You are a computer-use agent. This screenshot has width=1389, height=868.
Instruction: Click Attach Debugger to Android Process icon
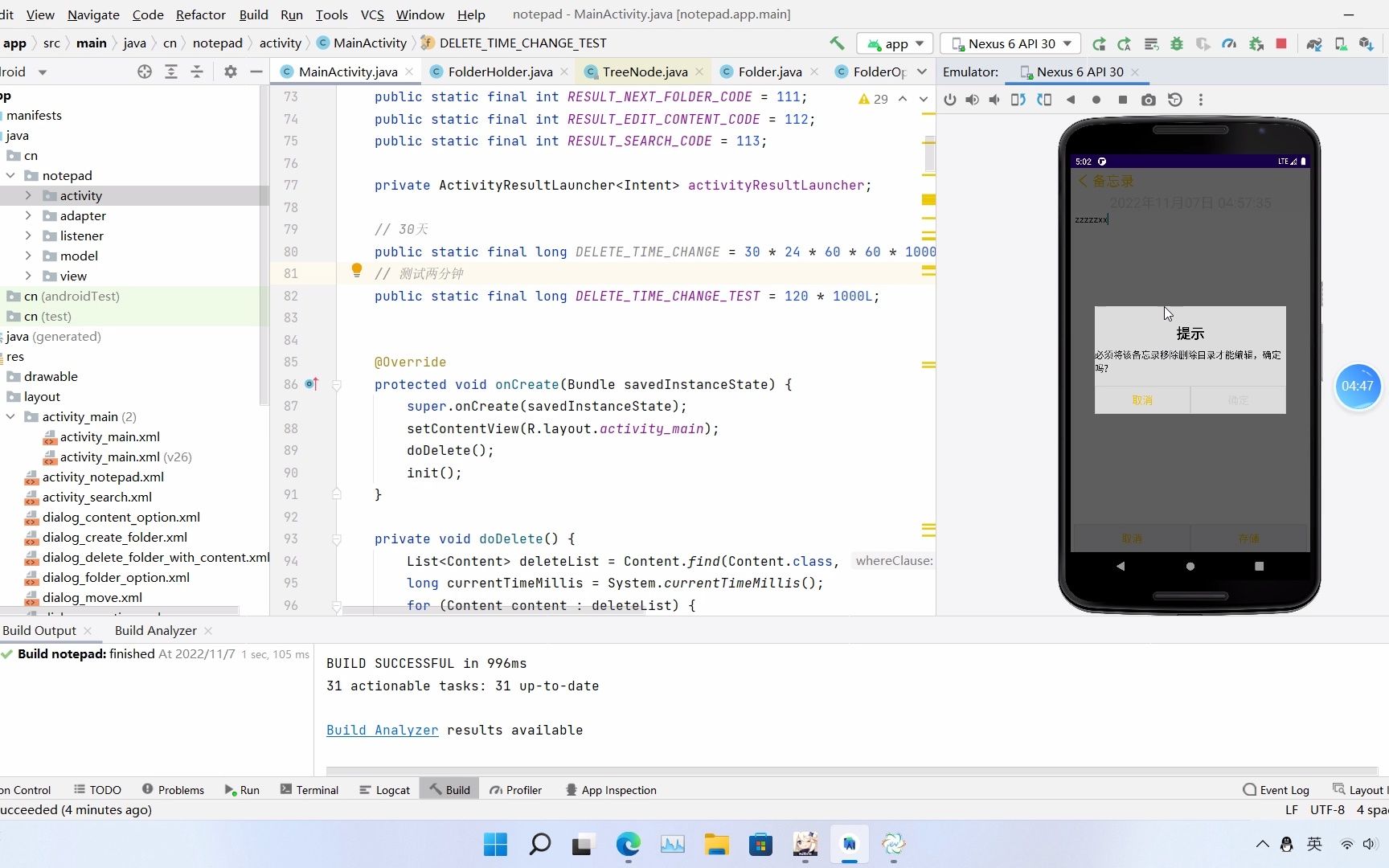(x=1256, y=43)
